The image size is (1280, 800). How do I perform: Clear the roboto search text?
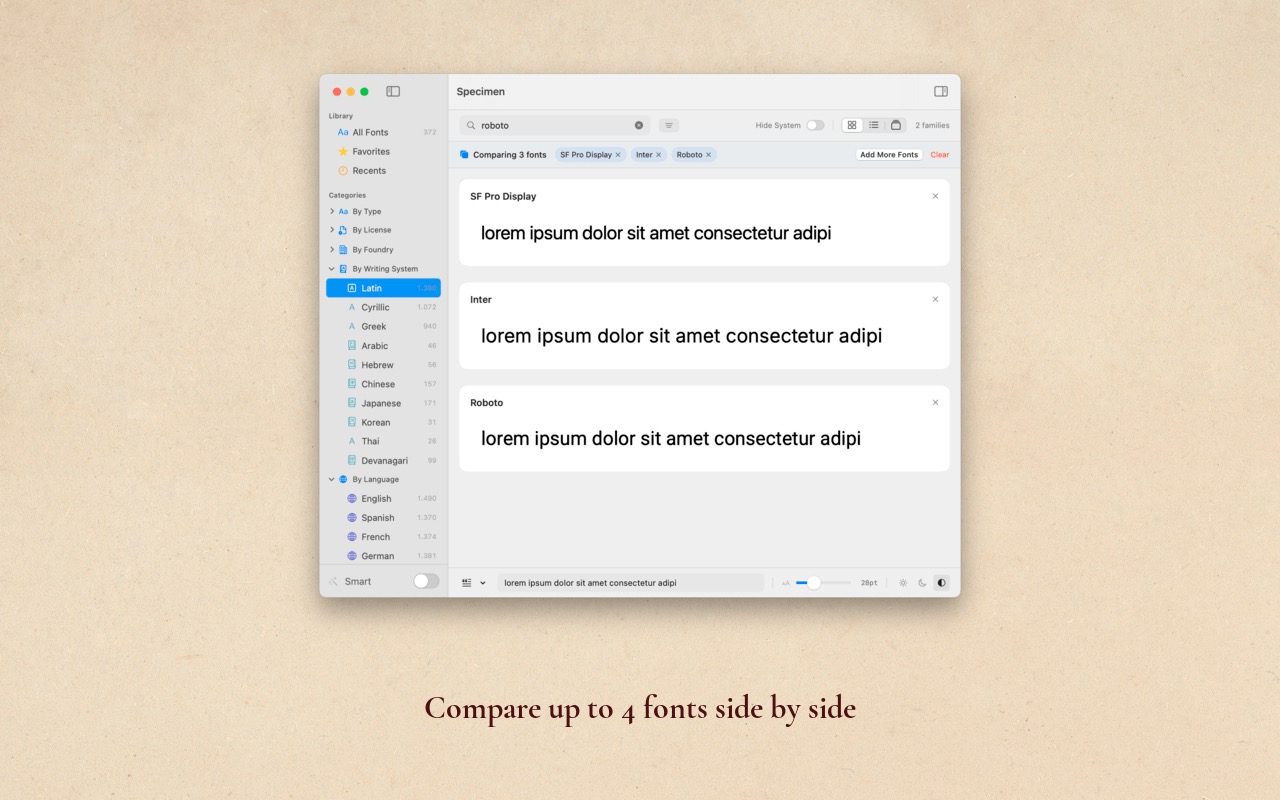[639, 125]
